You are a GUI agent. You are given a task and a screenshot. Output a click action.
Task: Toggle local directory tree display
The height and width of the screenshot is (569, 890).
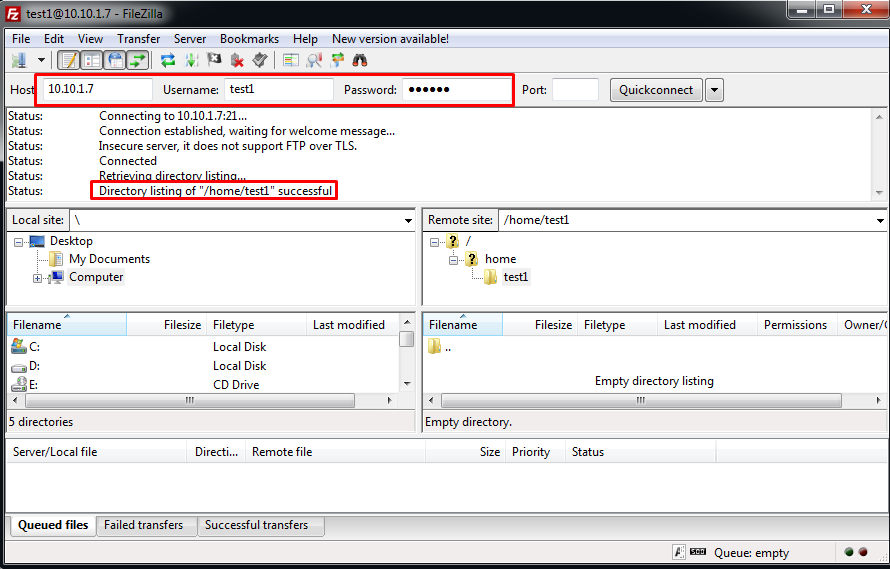pos(92,60)
